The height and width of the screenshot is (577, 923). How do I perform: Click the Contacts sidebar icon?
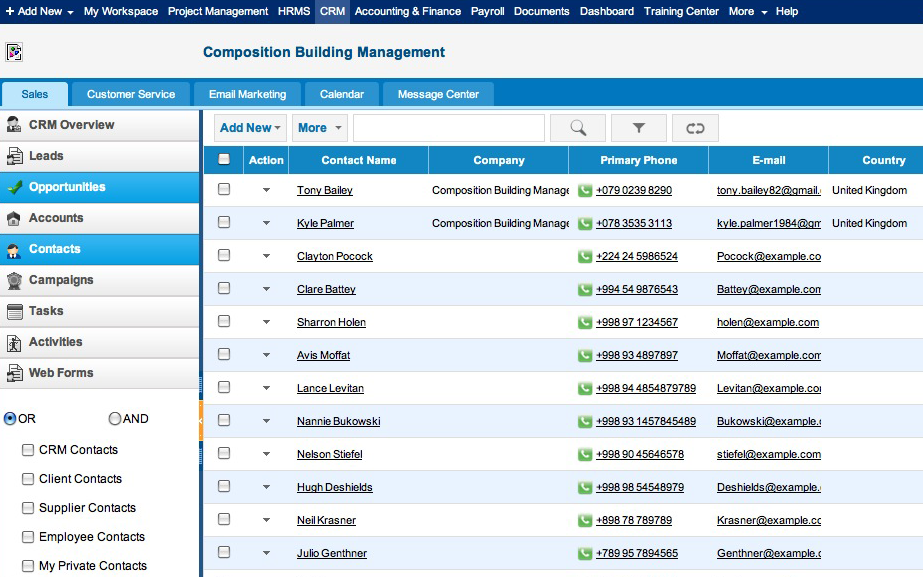tap(14, 250)
